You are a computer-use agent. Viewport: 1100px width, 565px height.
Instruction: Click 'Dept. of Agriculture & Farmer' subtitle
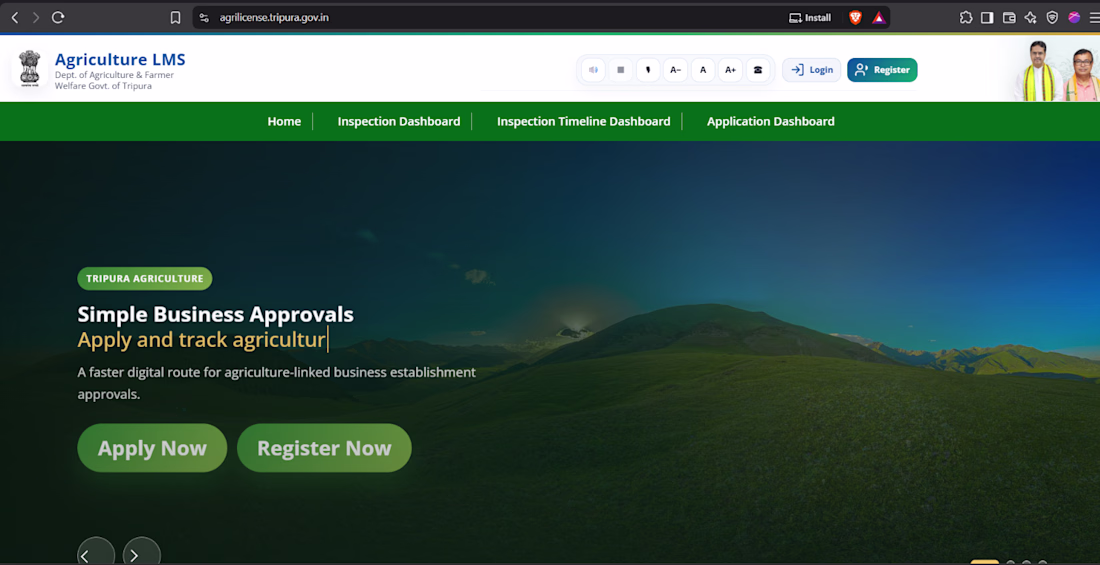[x=114, y=75]
